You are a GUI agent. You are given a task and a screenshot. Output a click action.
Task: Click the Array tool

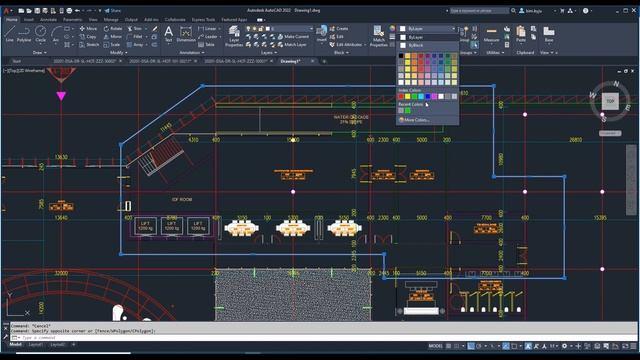135,44
